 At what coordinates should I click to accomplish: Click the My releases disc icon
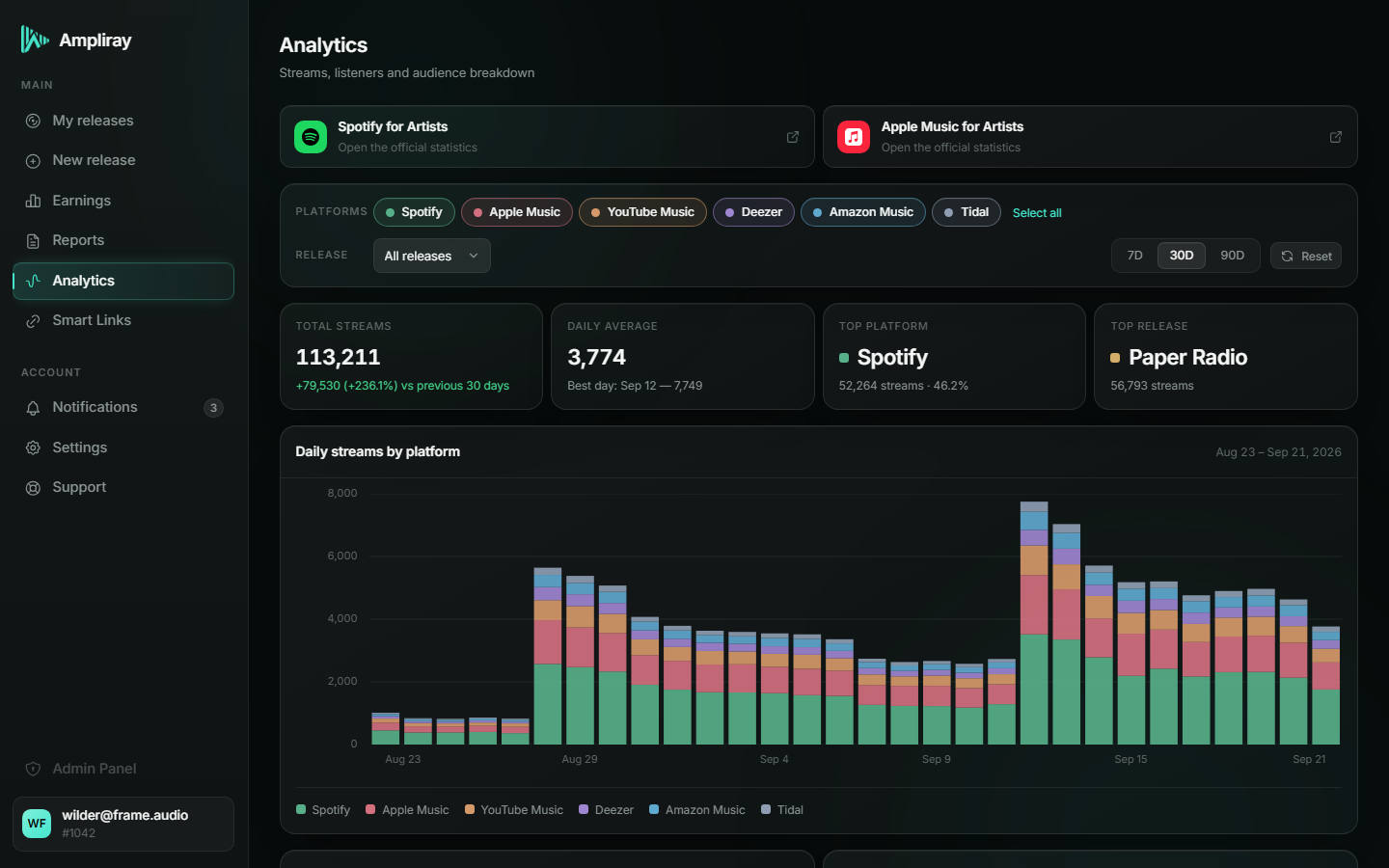tap(33, 121)
